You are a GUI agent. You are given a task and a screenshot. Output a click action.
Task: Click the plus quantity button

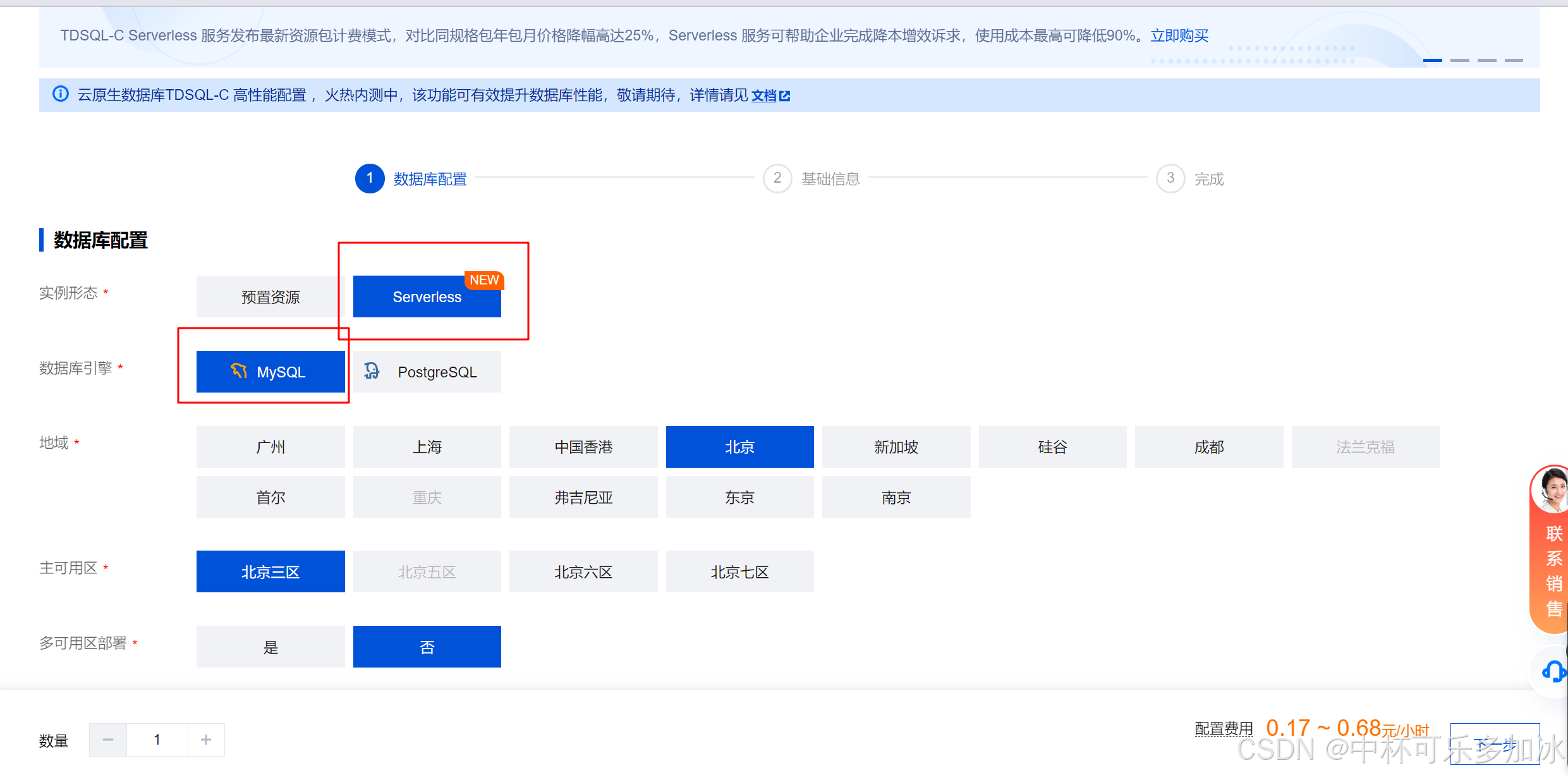pos(206,740)
